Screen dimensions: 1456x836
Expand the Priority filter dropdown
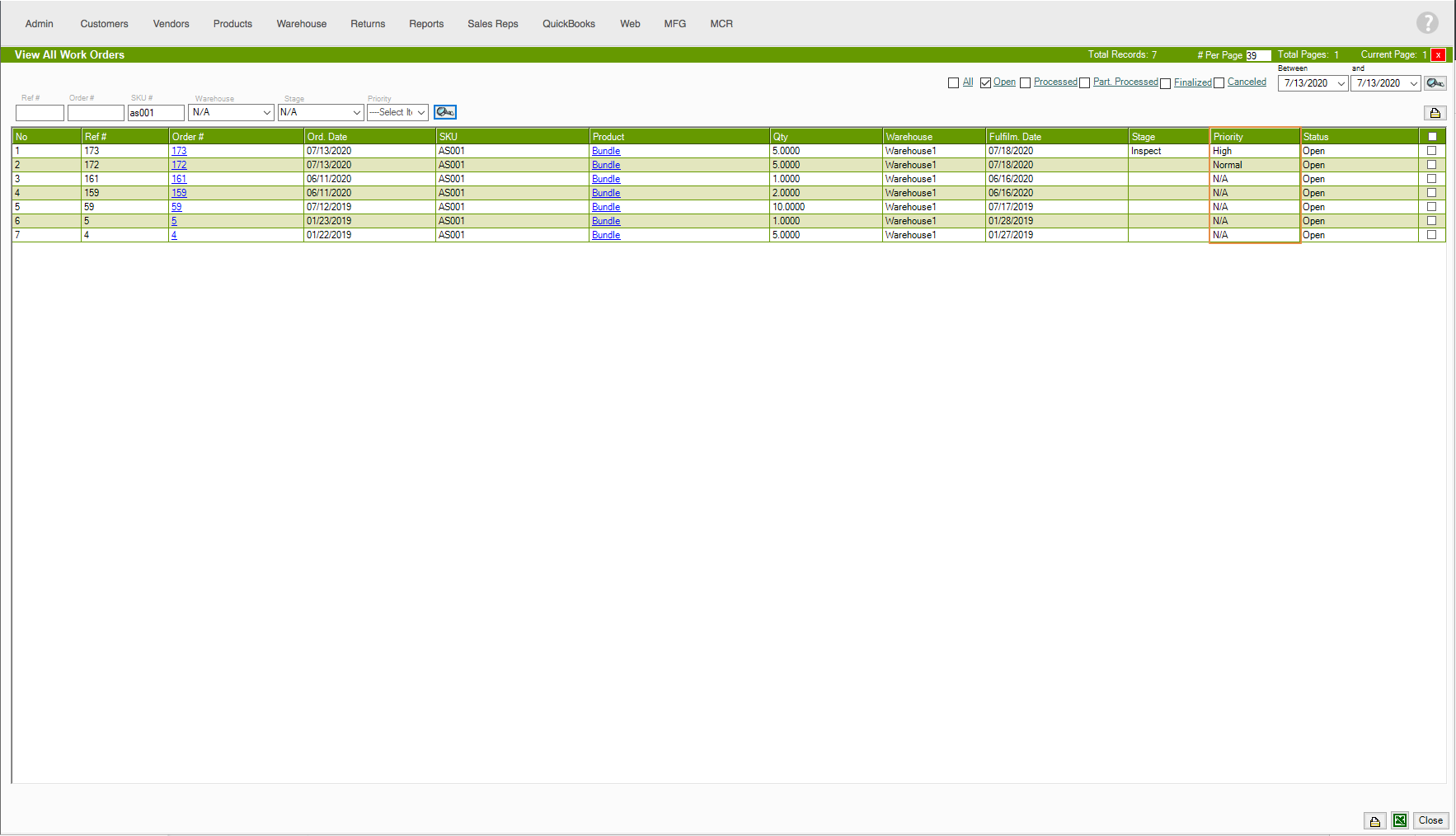(x=397, y=112)
